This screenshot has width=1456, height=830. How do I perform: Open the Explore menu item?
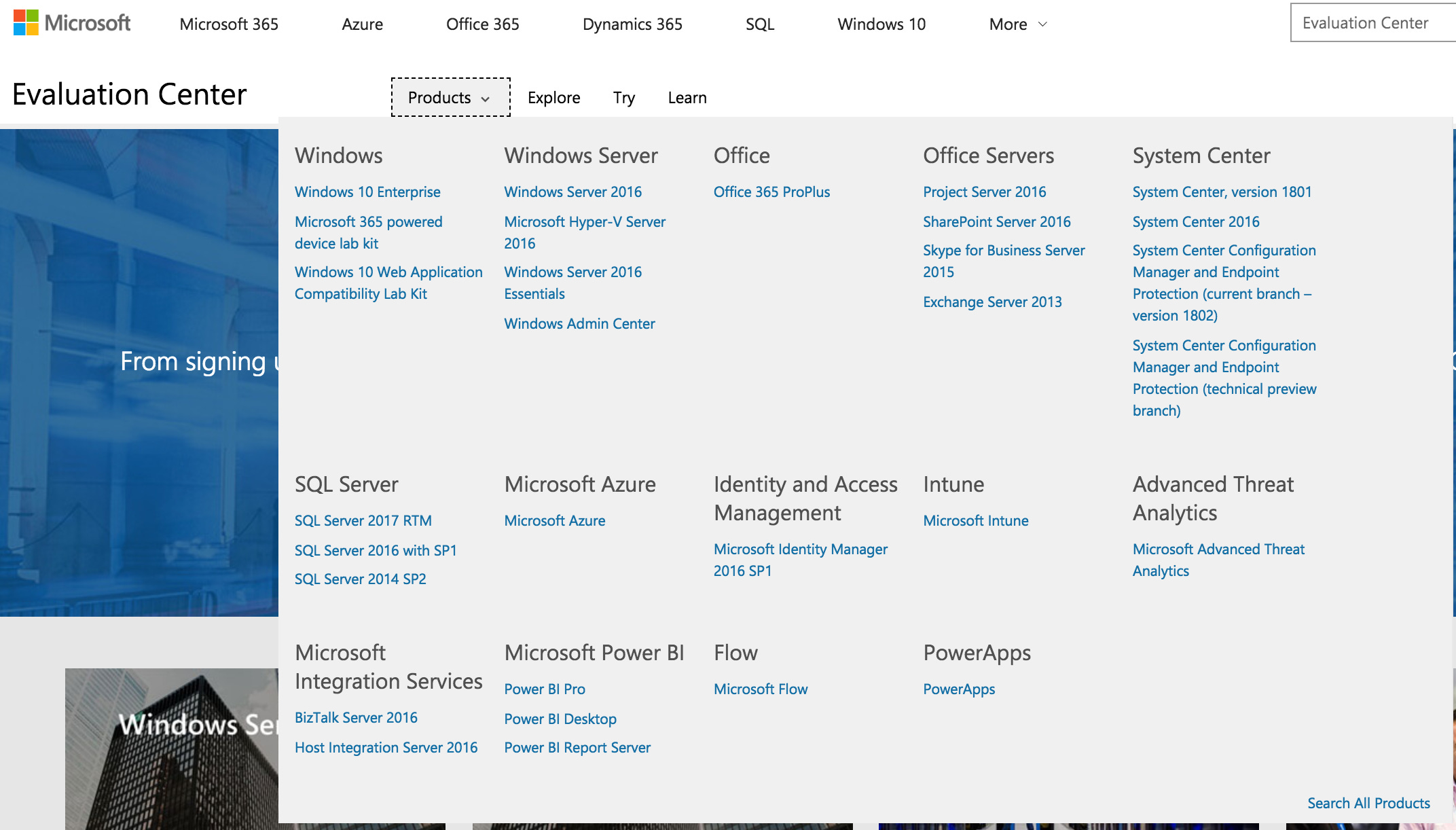pyautogui.click(x=553, y=98)
